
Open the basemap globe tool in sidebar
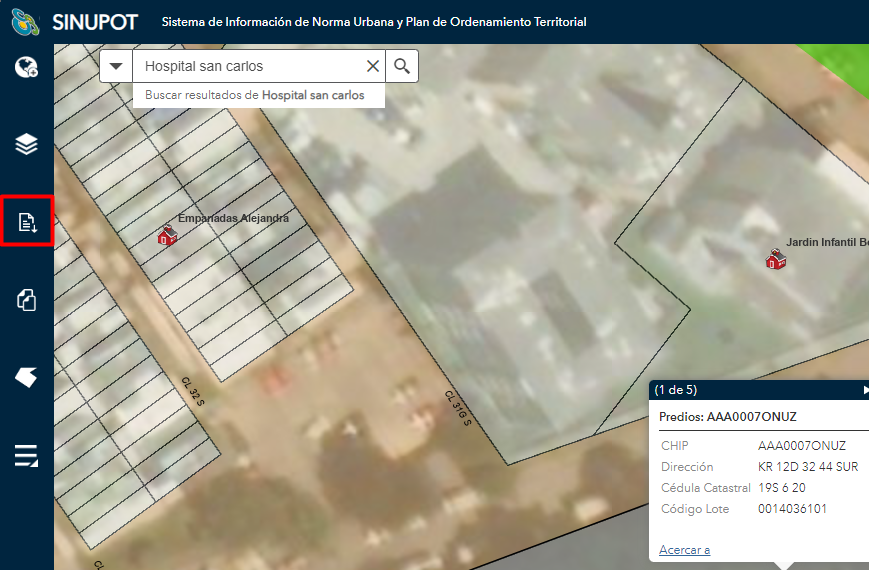coord(26,68)
